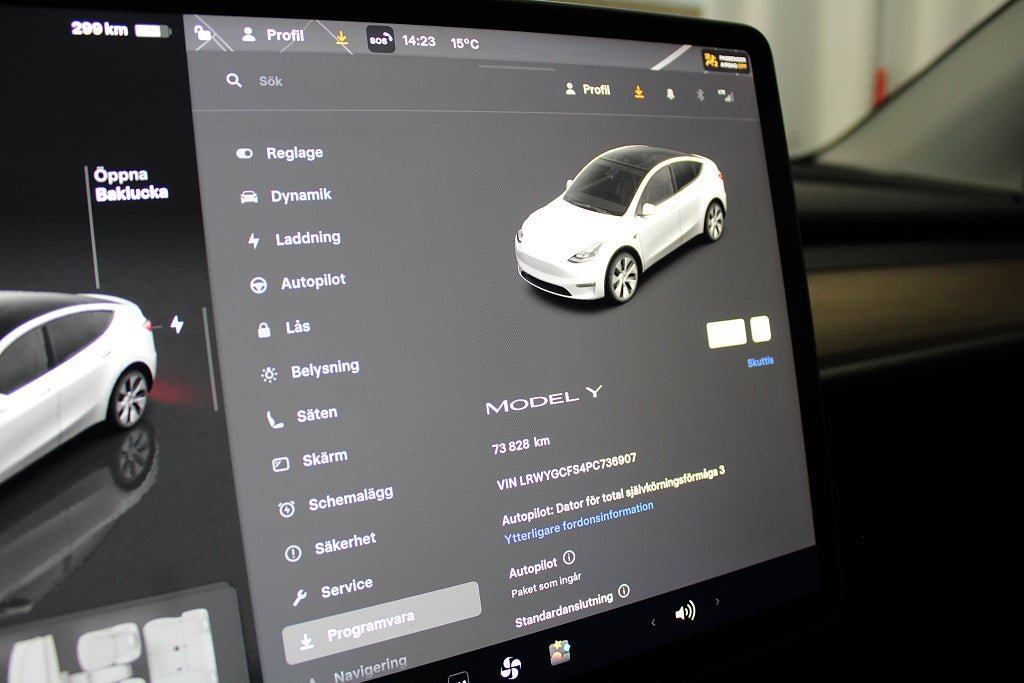Tap the speaker volume icon

(x=685, y=612)
